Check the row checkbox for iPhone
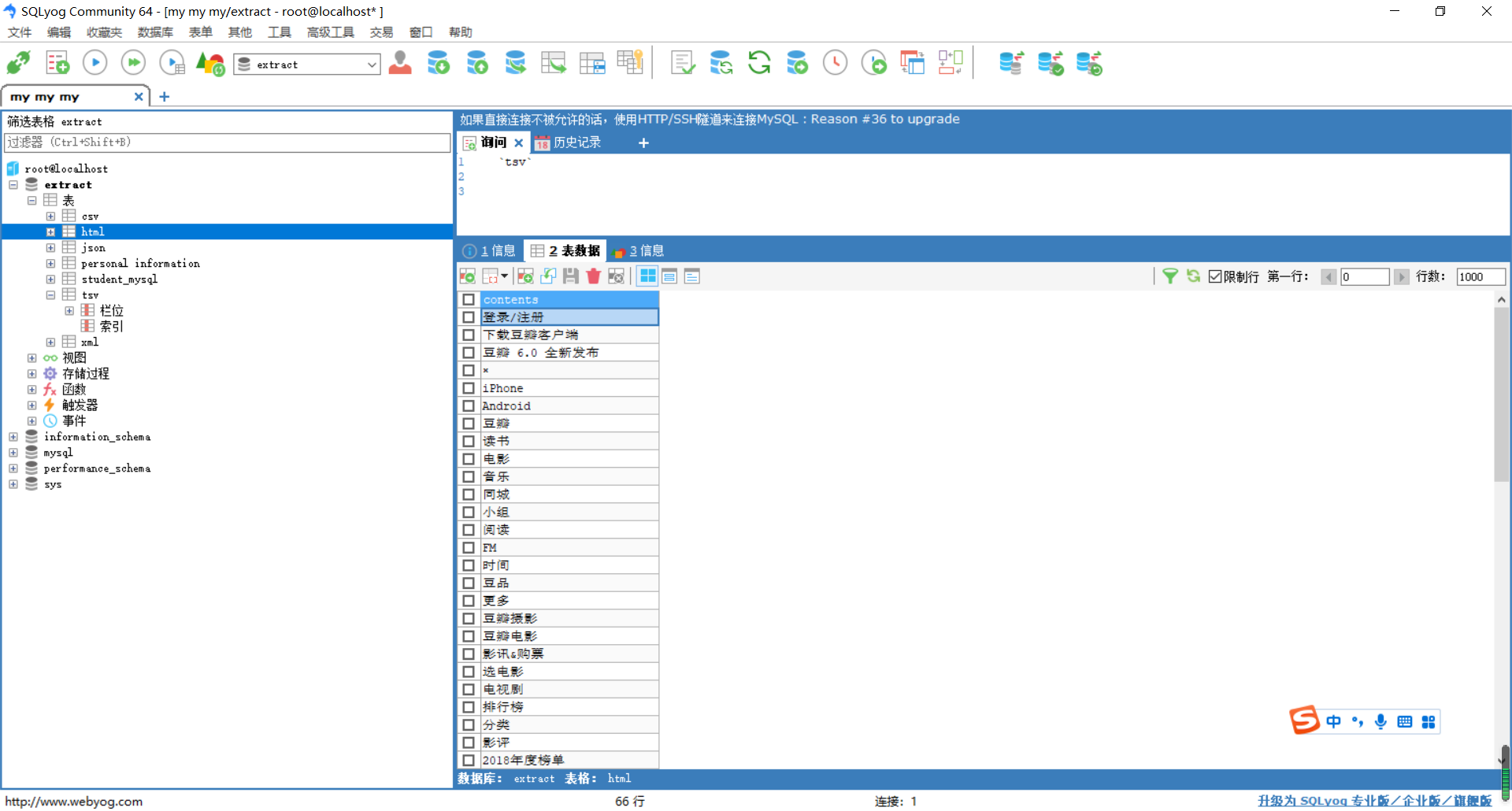The width and height of the screenshot is (1512, 811). pos(469,388)
